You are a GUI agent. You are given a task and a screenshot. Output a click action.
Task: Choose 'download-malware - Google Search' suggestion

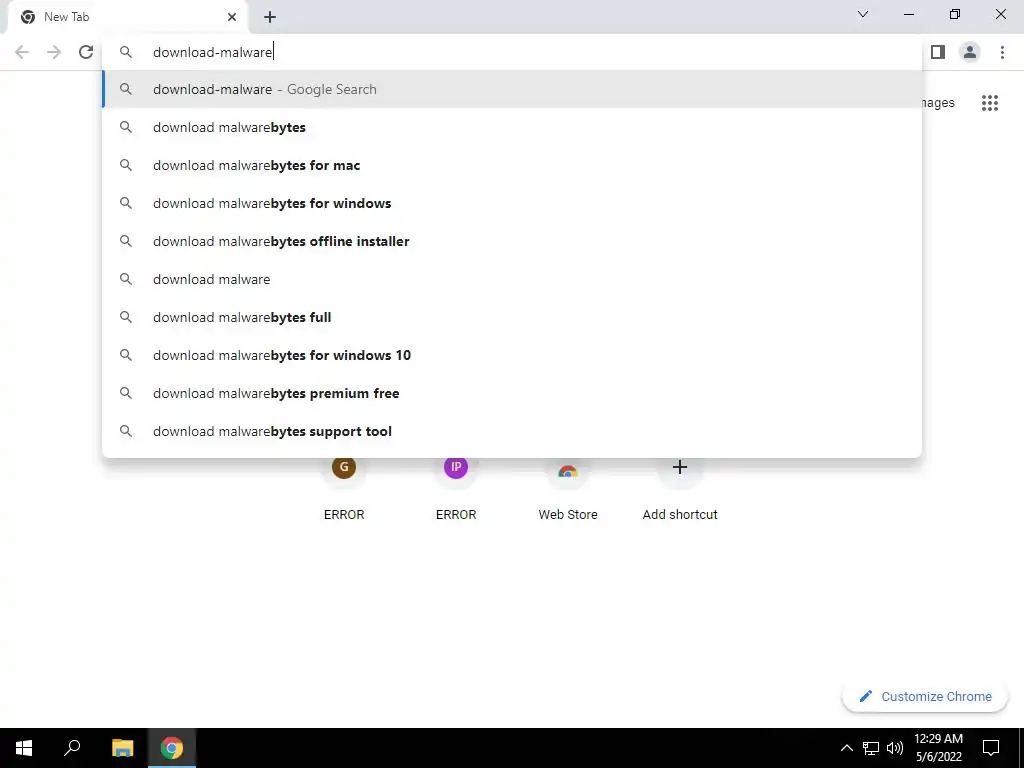512,89
